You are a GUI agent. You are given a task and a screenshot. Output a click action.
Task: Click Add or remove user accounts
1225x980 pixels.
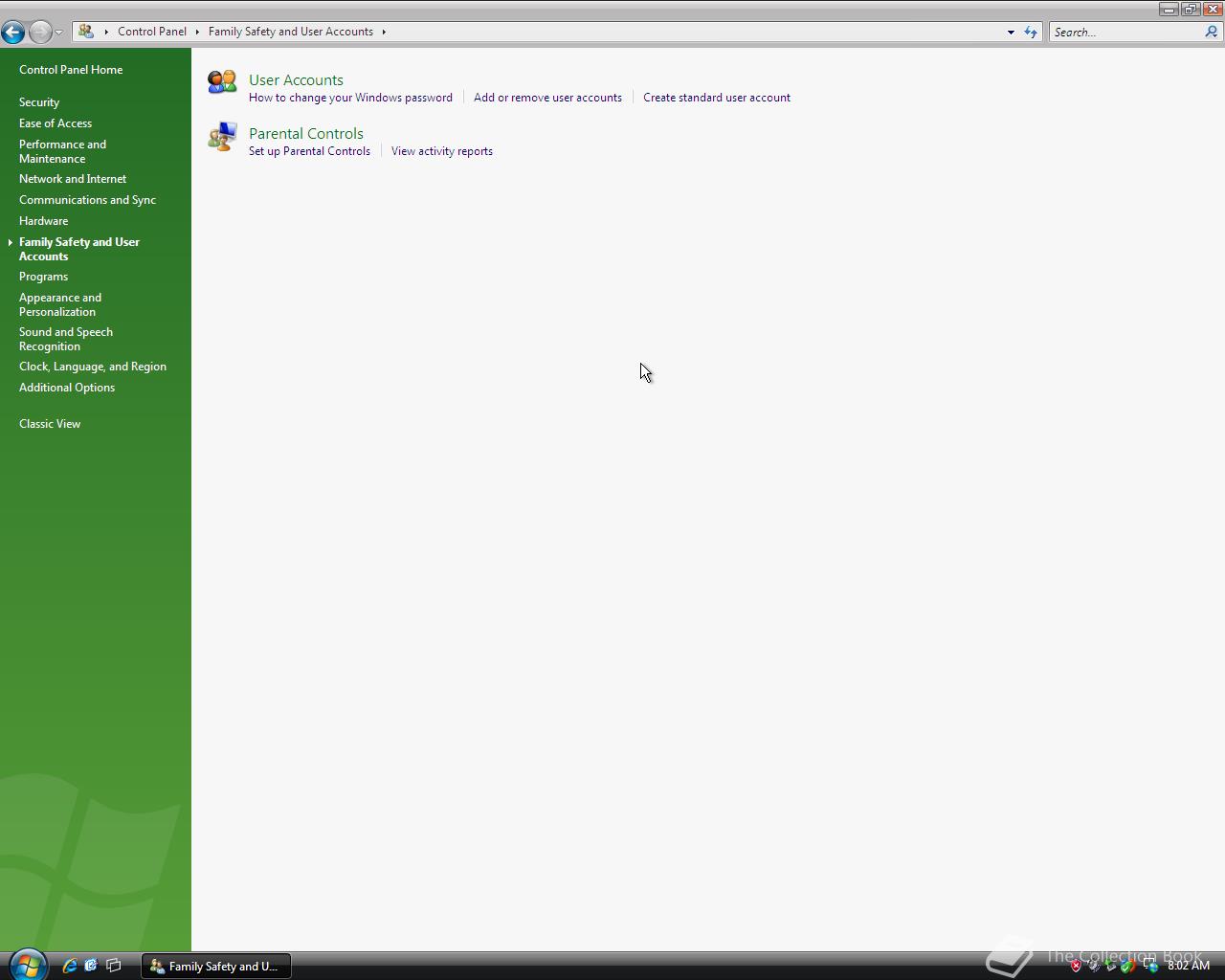(x=547, y=98)
